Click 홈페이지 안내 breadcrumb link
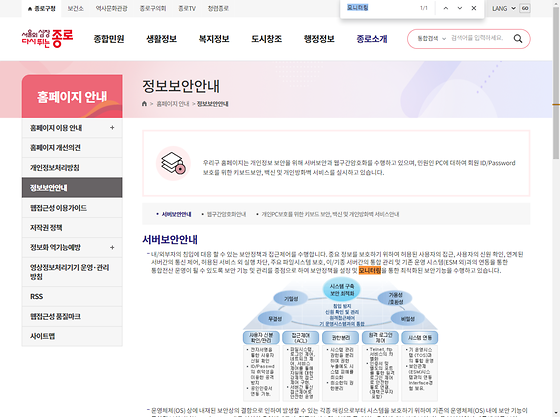The width and height of the screenshot is (560, 417). (x=173, y=104)
